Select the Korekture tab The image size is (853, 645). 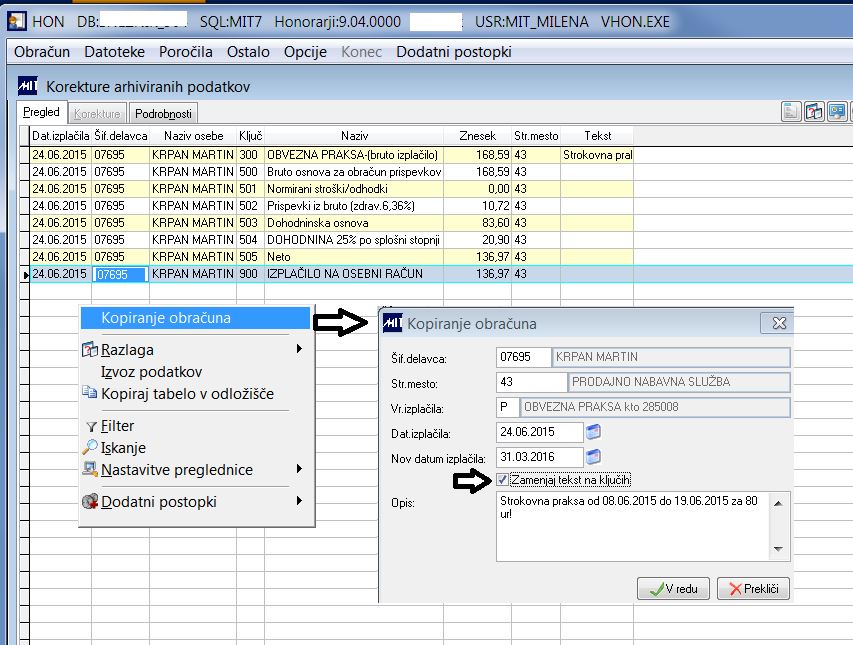click(97, 114)
